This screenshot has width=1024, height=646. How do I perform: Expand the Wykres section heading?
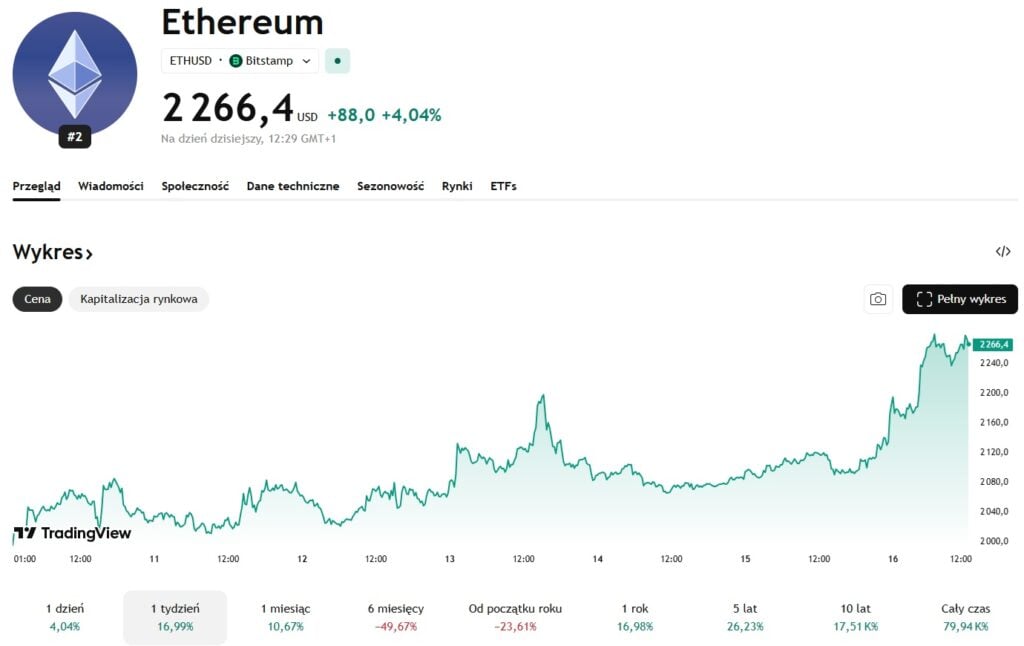53,253
